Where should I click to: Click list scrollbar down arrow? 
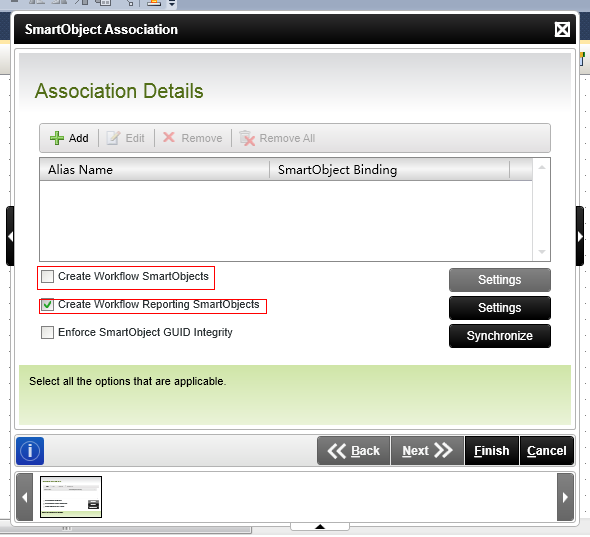[x=541, y=251]
